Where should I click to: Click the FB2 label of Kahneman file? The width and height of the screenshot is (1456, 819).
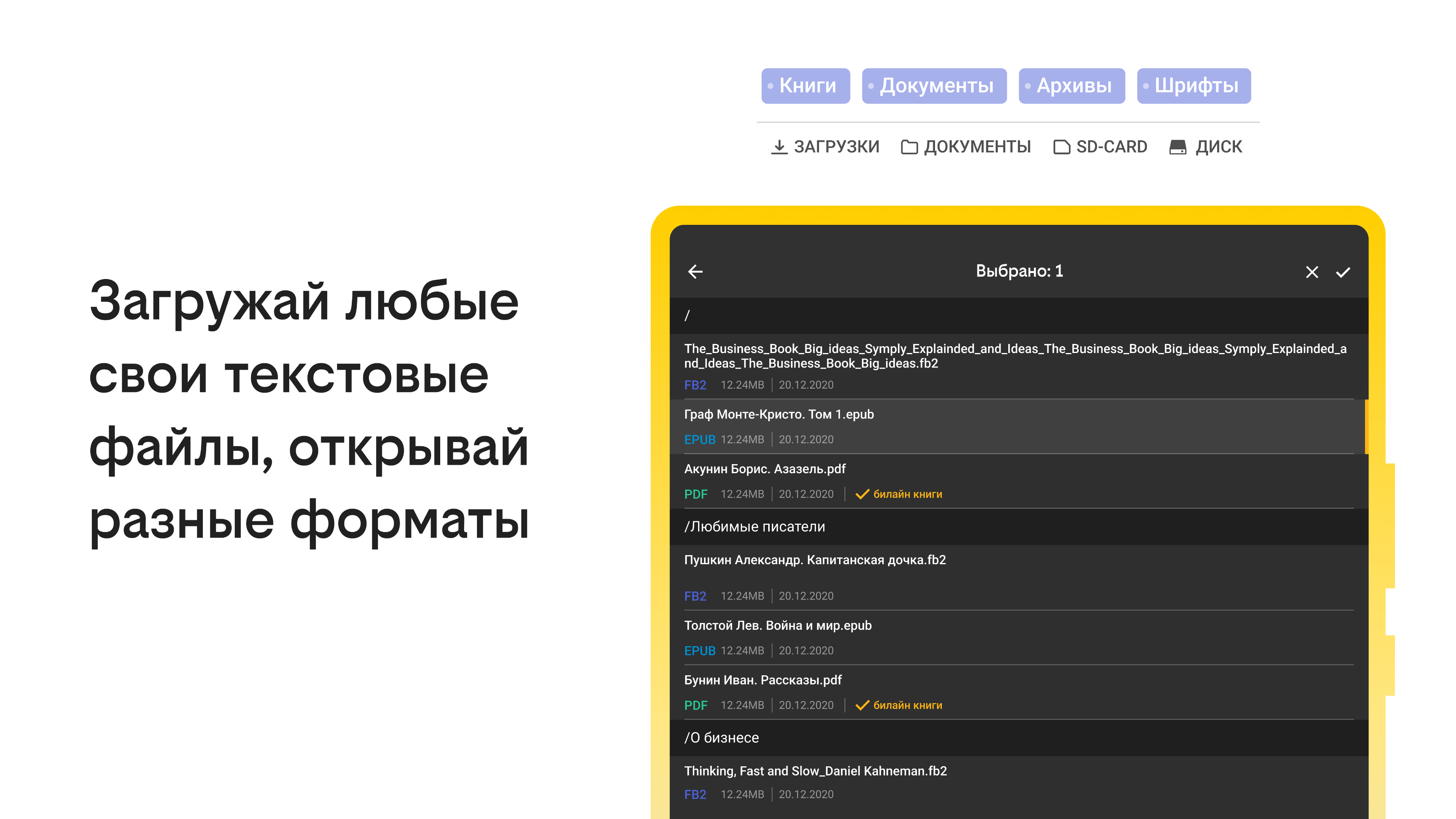695,795
